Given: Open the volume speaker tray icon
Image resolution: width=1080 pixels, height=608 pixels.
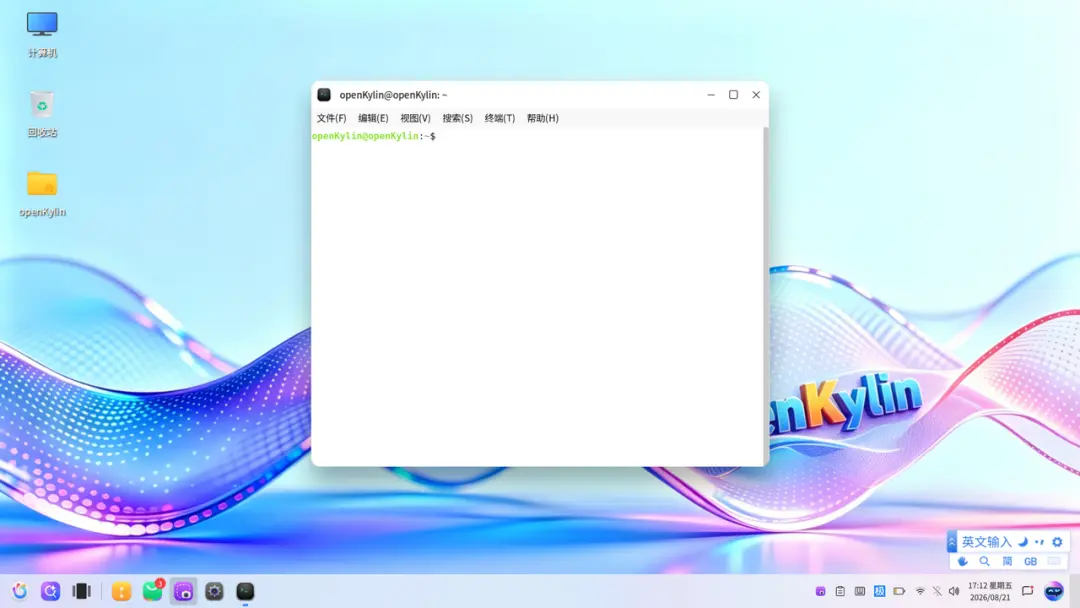Looking at the screenshot, I should click(x=954, y=591).
